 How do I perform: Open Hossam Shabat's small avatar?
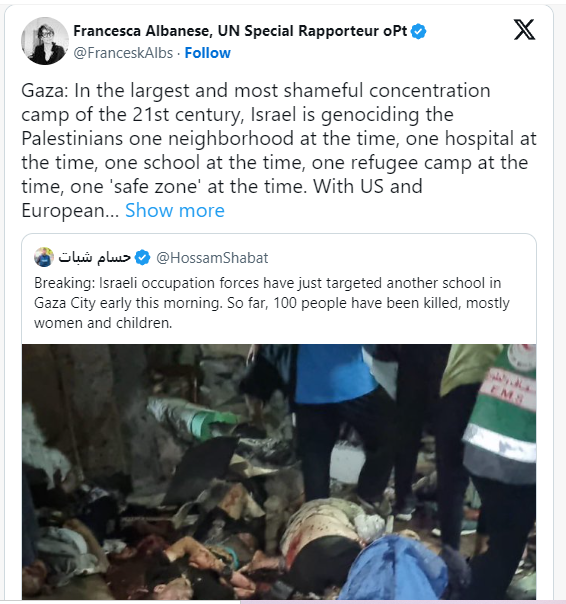(x=44, y=257)
